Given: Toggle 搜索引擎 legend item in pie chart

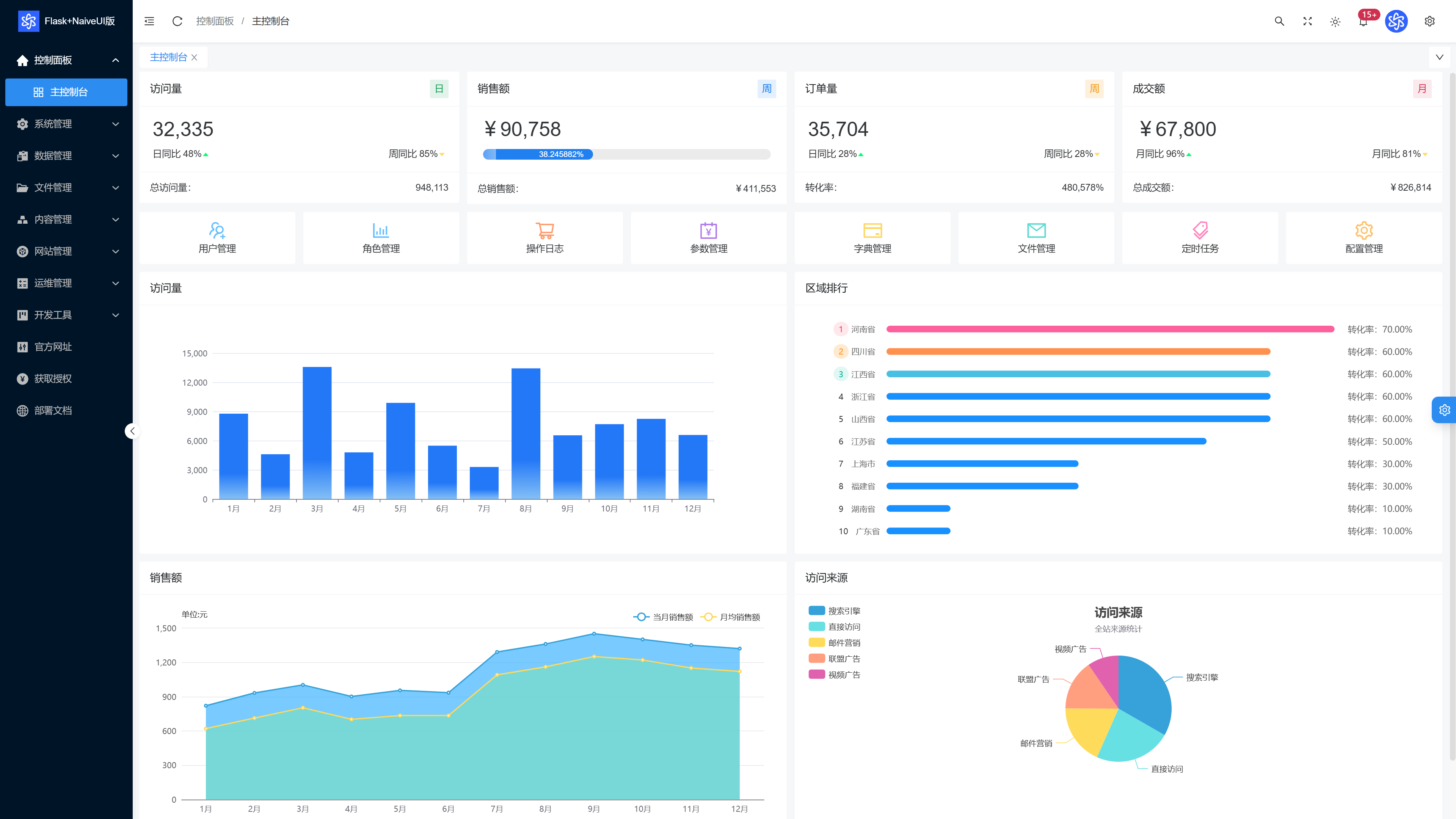Looking at the screenshot, I should click(x=834, y=610).
